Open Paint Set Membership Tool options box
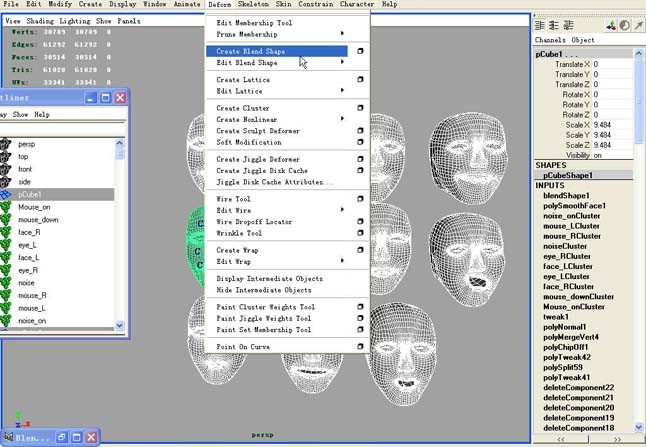646x447 pixels. pyautogui.click(x=360, y=330)
